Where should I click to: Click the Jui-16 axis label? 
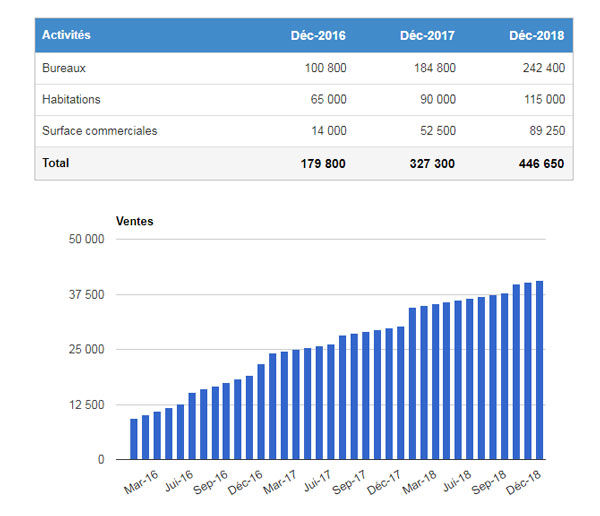point(179,481)
